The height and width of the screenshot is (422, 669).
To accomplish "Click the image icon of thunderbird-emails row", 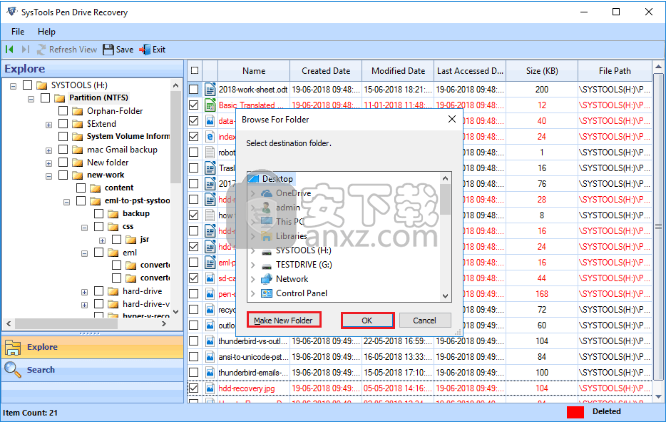I will [x=210, y=373].
